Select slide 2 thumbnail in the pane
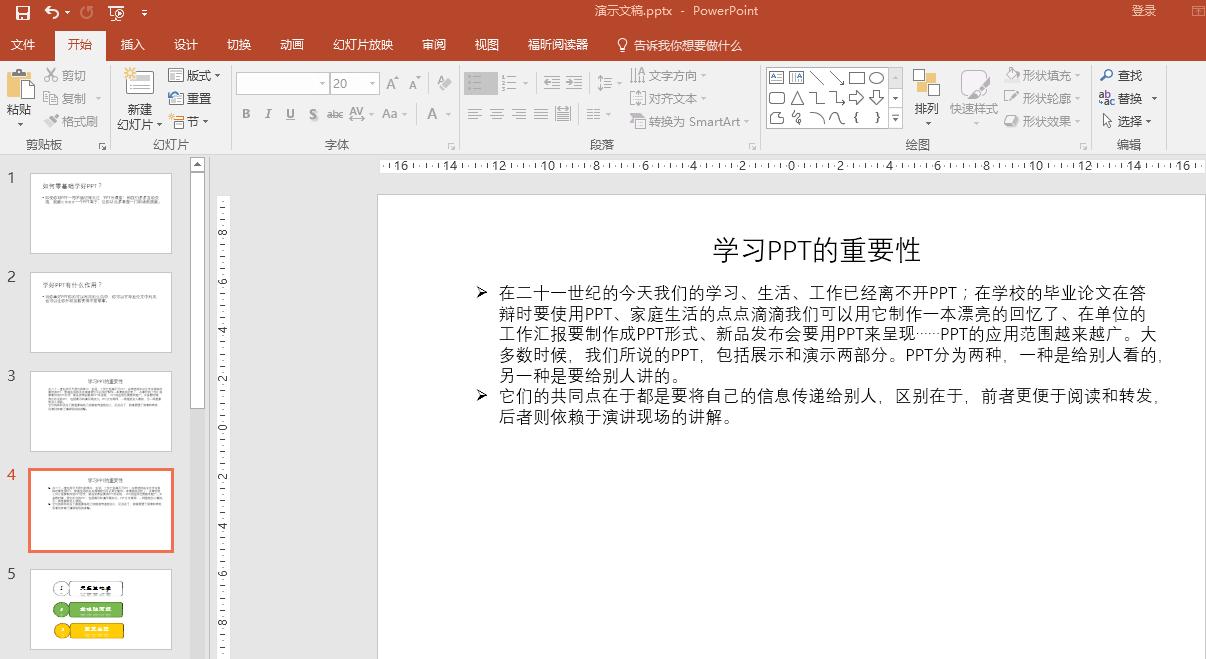 coord(100,312)
